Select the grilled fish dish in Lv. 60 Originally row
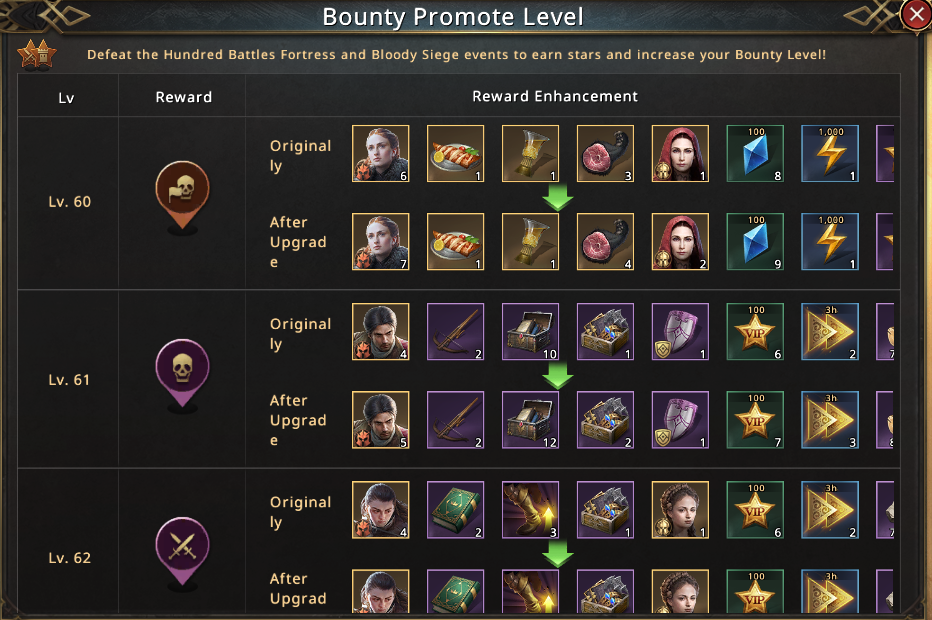The image size is (932, 620). 455,153
